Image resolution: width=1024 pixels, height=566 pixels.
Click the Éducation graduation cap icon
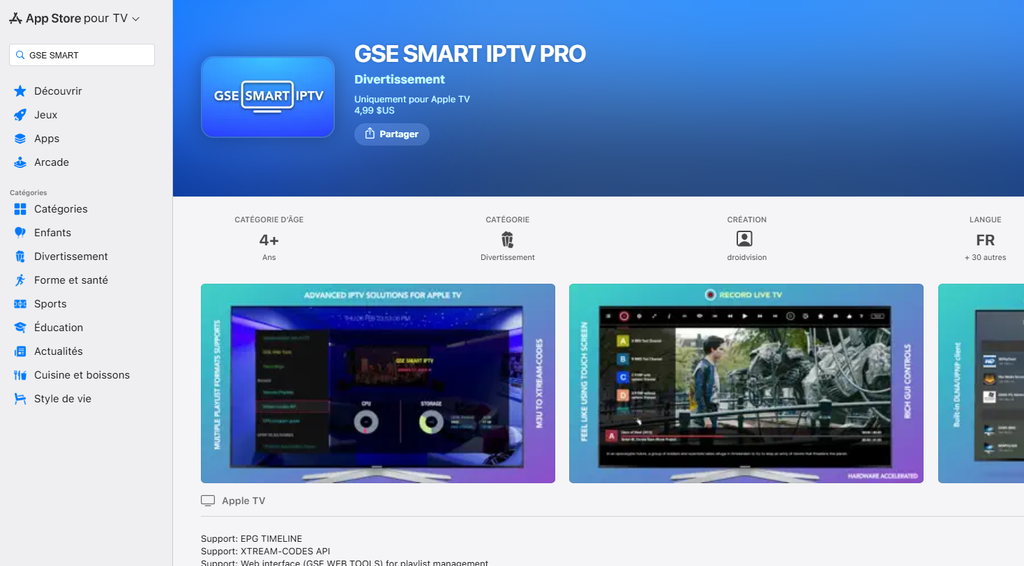tap(20, 328)
